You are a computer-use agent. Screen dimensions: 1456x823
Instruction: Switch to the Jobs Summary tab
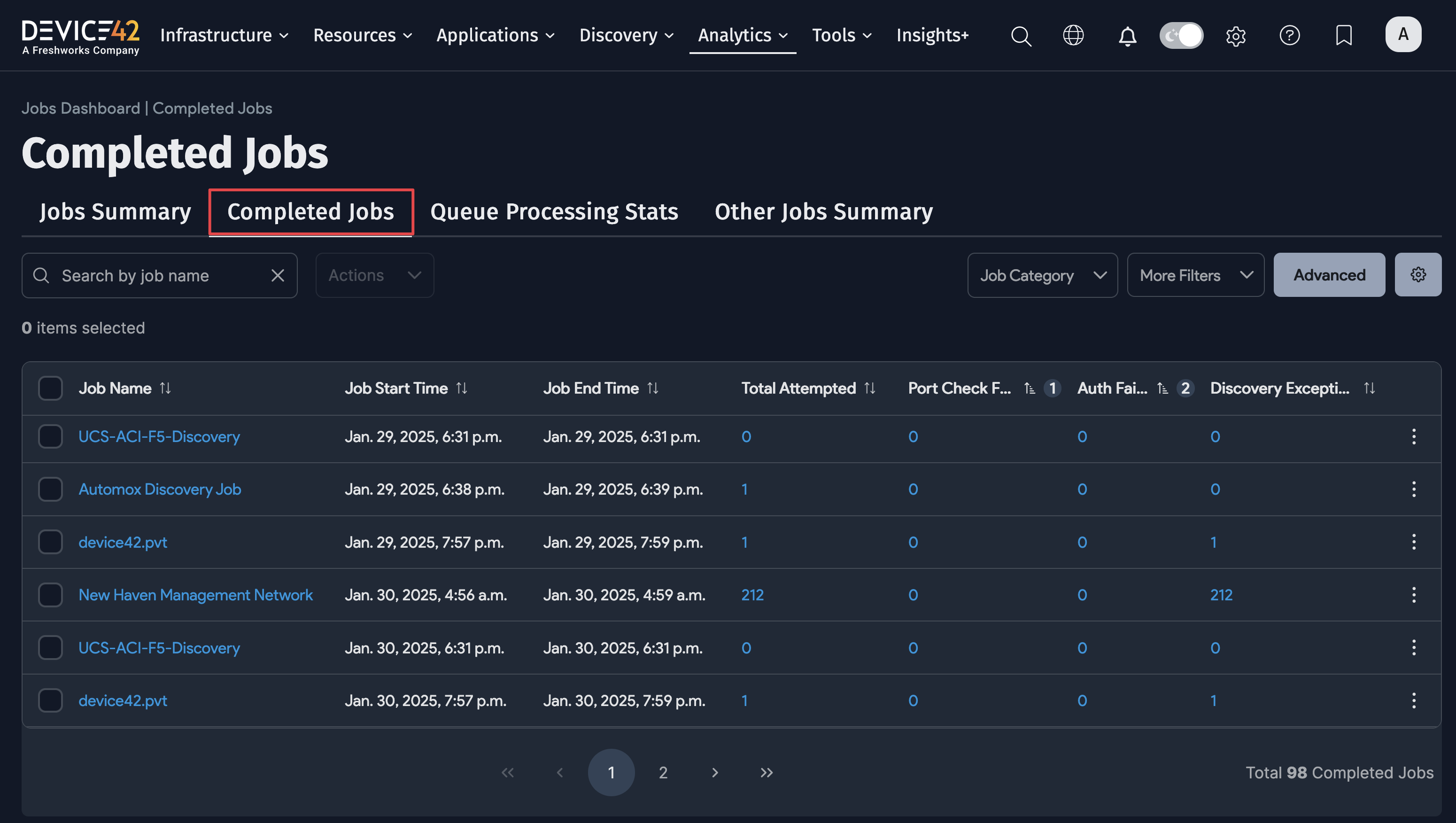(115, 211)
